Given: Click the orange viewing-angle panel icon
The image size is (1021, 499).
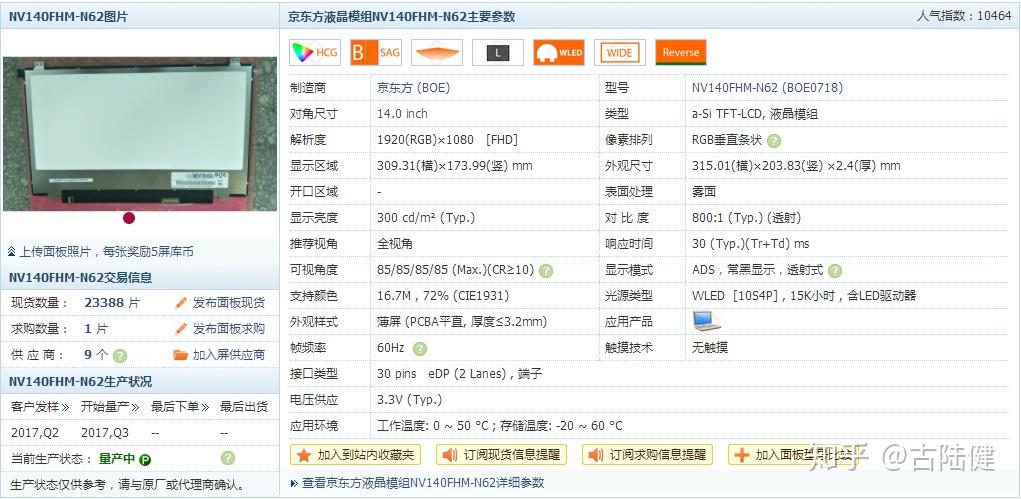Looking at the screenshot, I should point(437,53).
